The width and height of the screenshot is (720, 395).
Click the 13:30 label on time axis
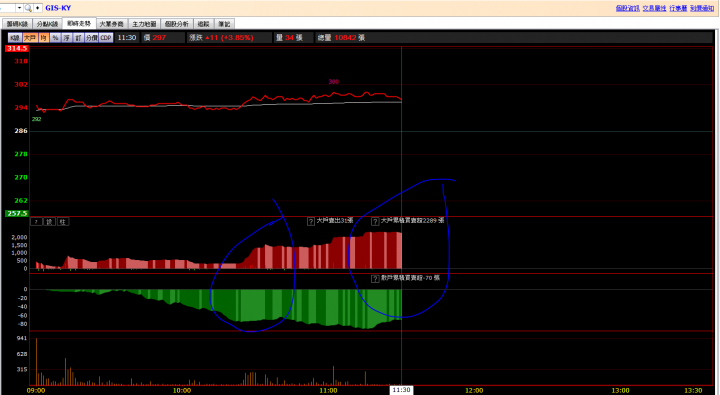coord(693,390)
